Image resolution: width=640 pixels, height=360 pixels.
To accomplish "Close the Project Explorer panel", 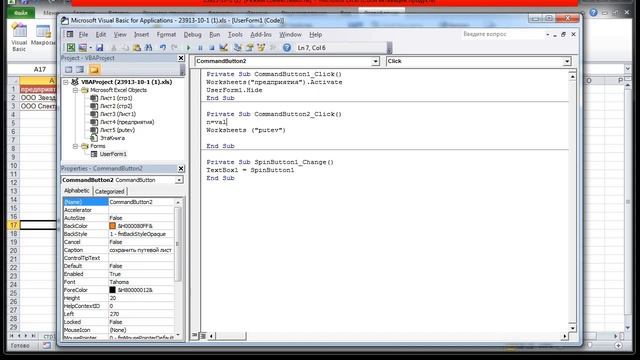I will pos(181,58).
